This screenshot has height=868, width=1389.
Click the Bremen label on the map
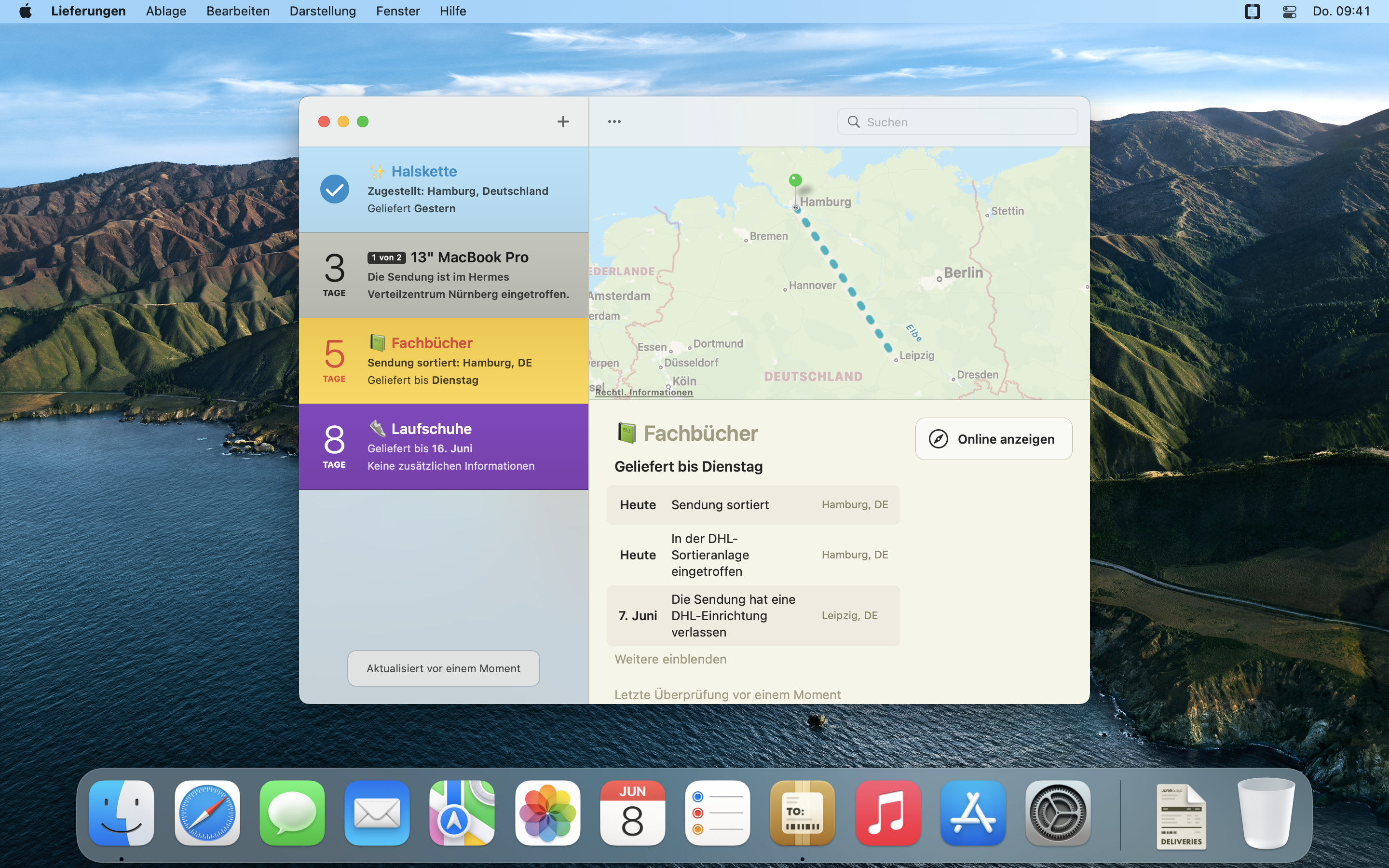pos(769,236)
